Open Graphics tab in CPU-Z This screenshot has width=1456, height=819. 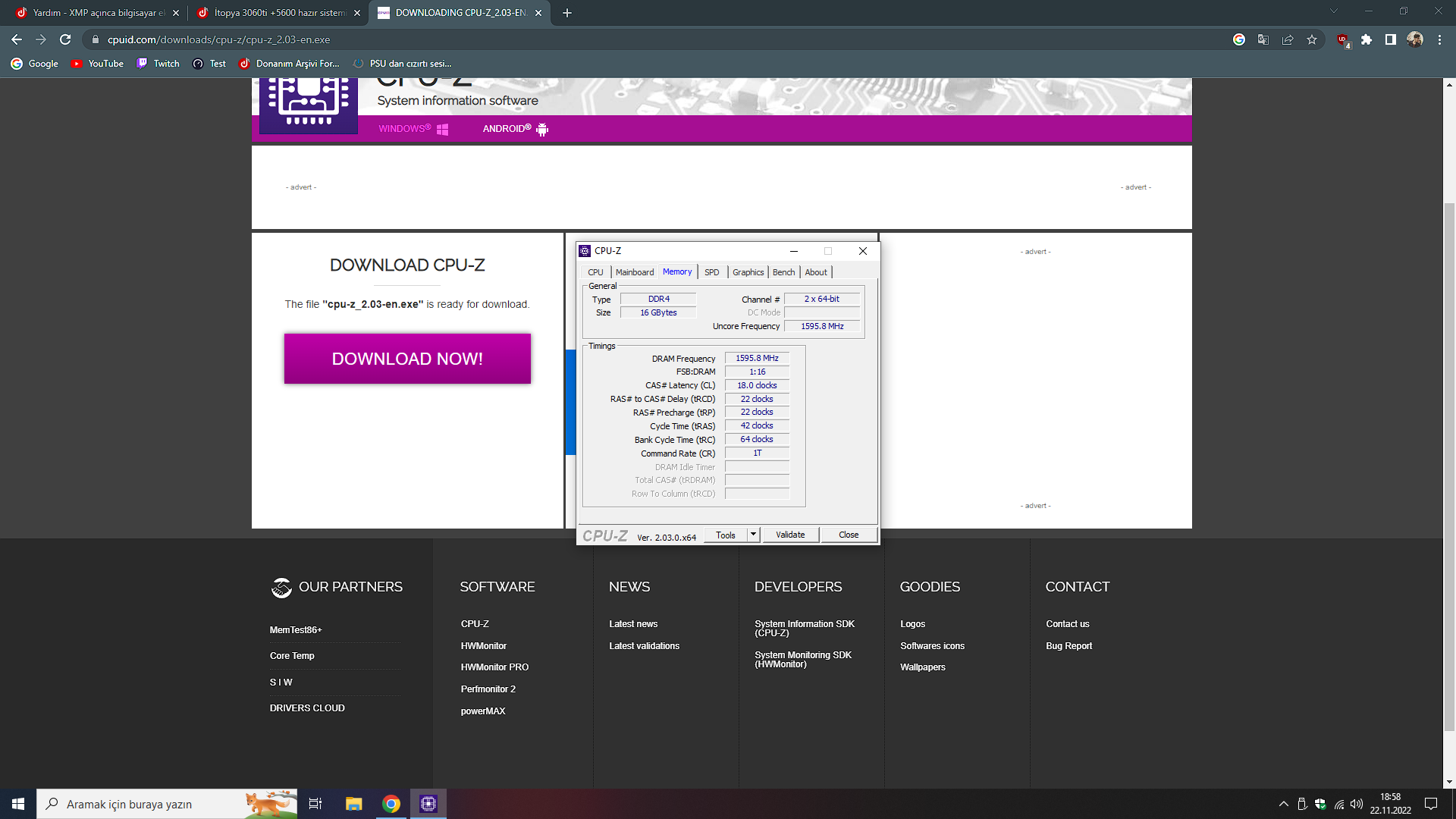point(748,272)
